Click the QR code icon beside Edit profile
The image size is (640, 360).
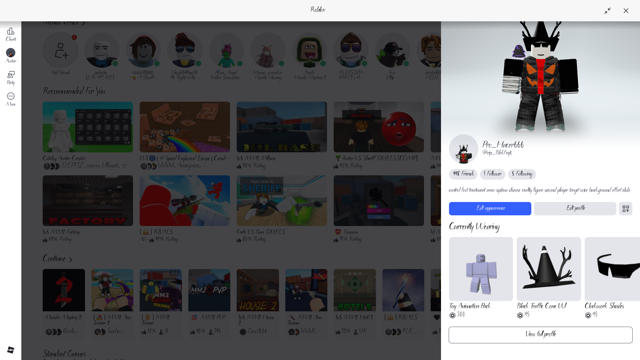coord(625,209)
